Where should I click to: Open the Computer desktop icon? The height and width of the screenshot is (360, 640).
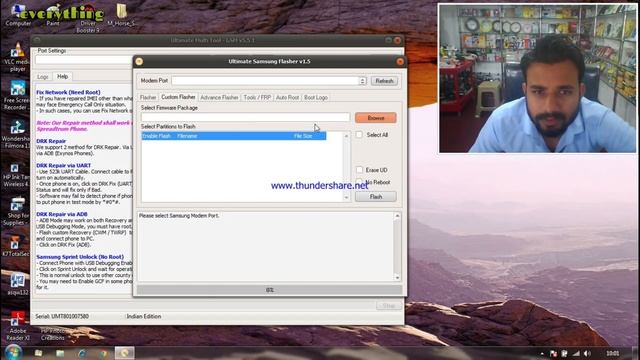click(x=18, y=16)
